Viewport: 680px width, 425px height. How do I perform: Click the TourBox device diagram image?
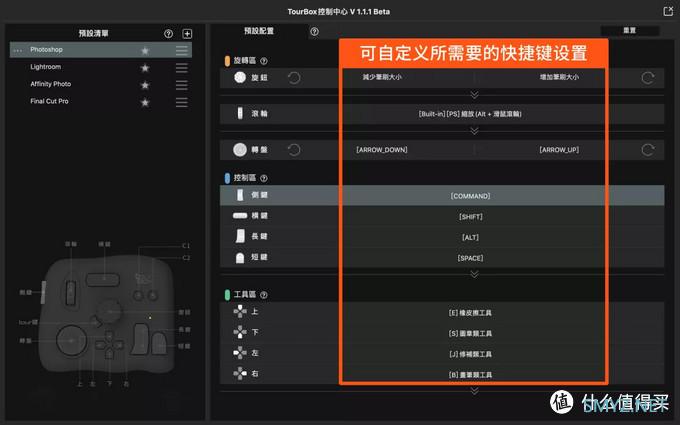tap(106, 313)
